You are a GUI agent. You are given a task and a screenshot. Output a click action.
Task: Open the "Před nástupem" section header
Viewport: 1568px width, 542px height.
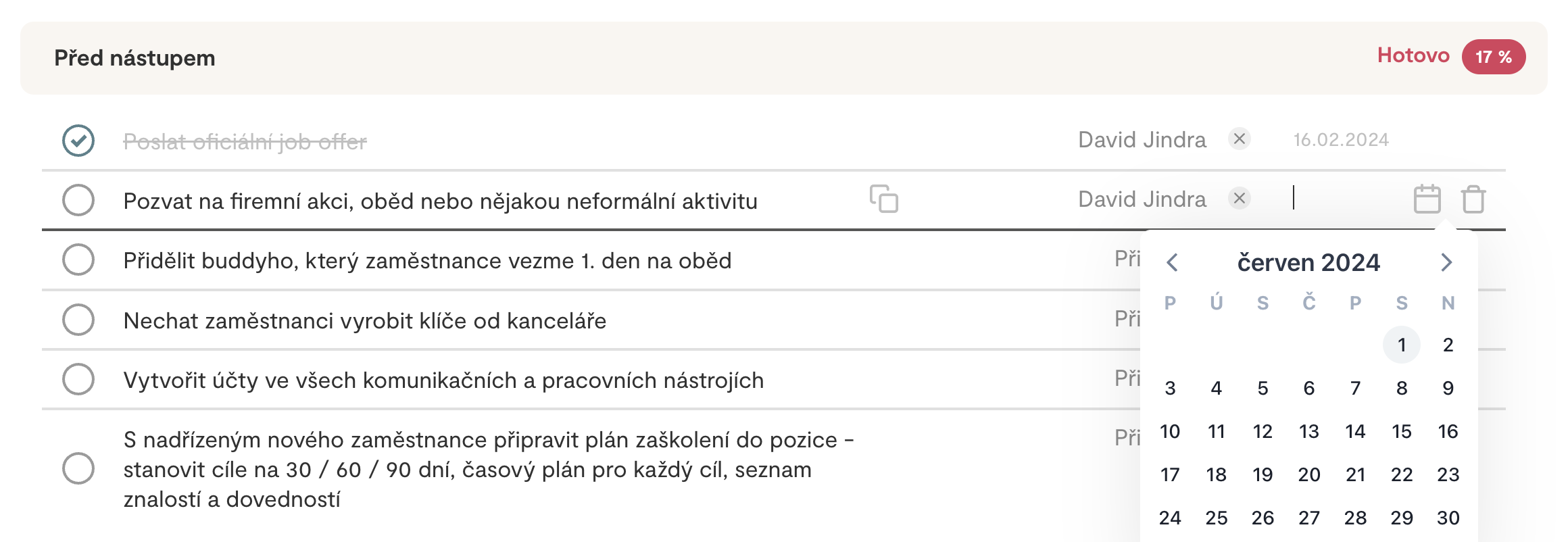coord(784,58)
